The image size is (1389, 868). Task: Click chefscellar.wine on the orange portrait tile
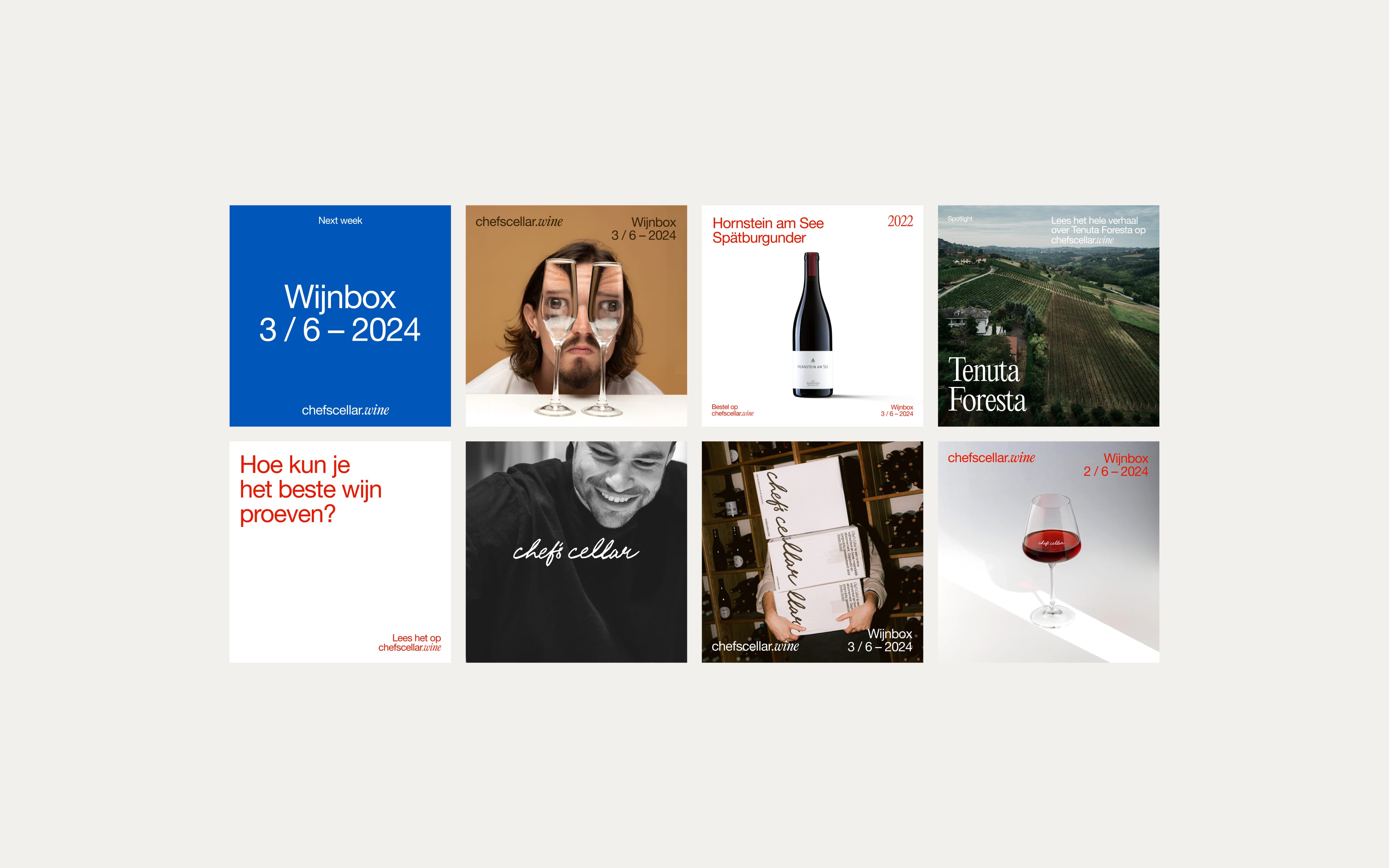tap(519, 222)
